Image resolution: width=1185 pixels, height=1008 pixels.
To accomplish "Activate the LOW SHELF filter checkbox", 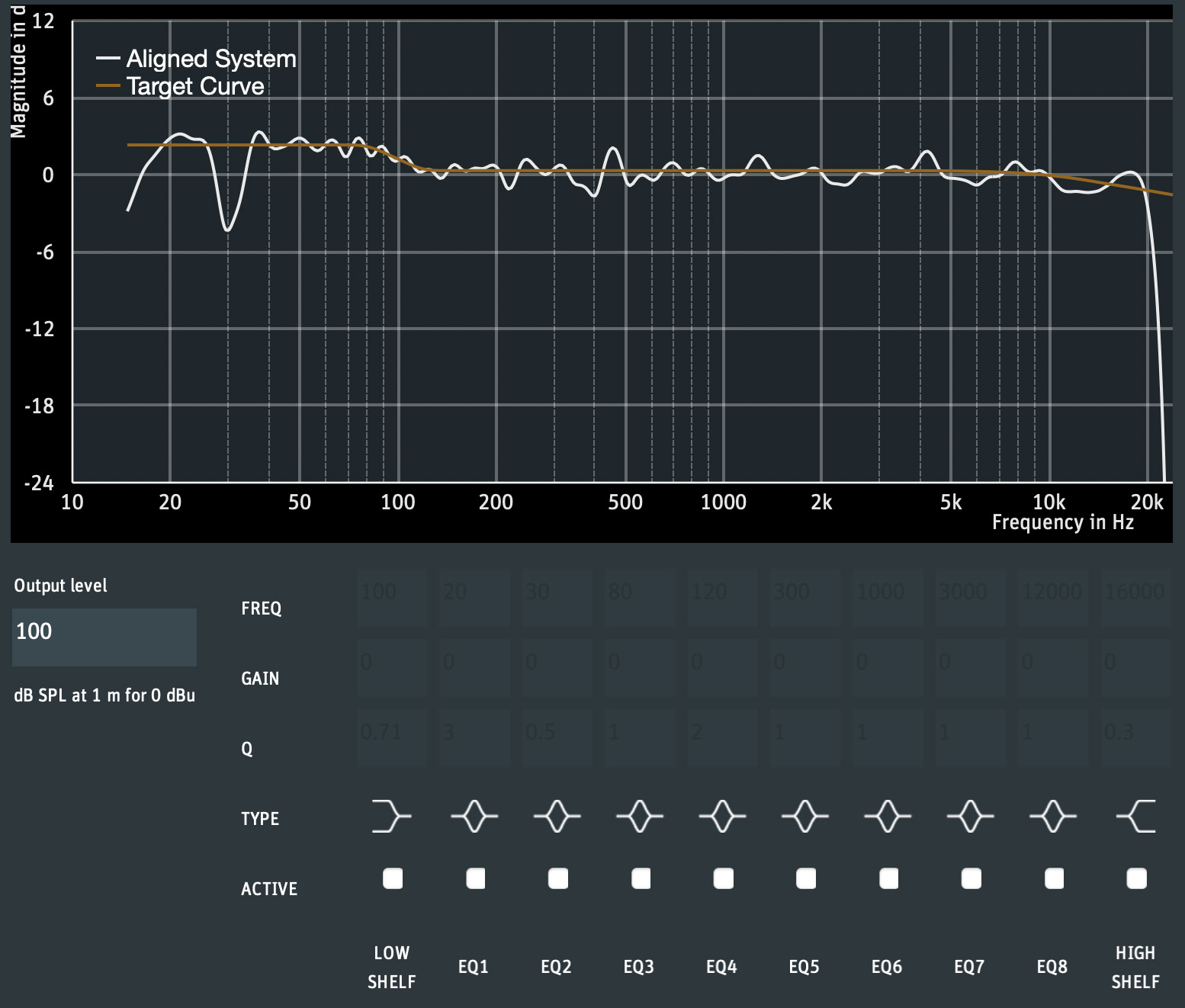I will 393,878.
